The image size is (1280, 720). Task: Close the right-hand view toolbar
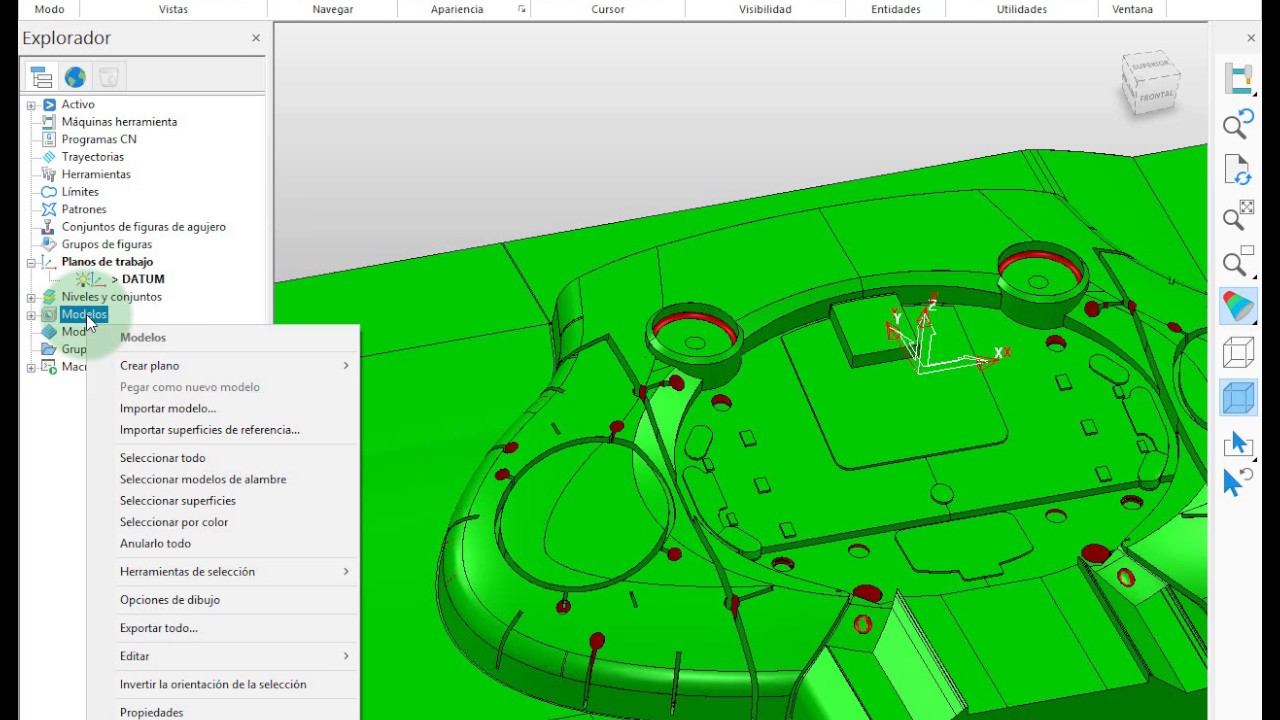click(x=1251, y=38)
